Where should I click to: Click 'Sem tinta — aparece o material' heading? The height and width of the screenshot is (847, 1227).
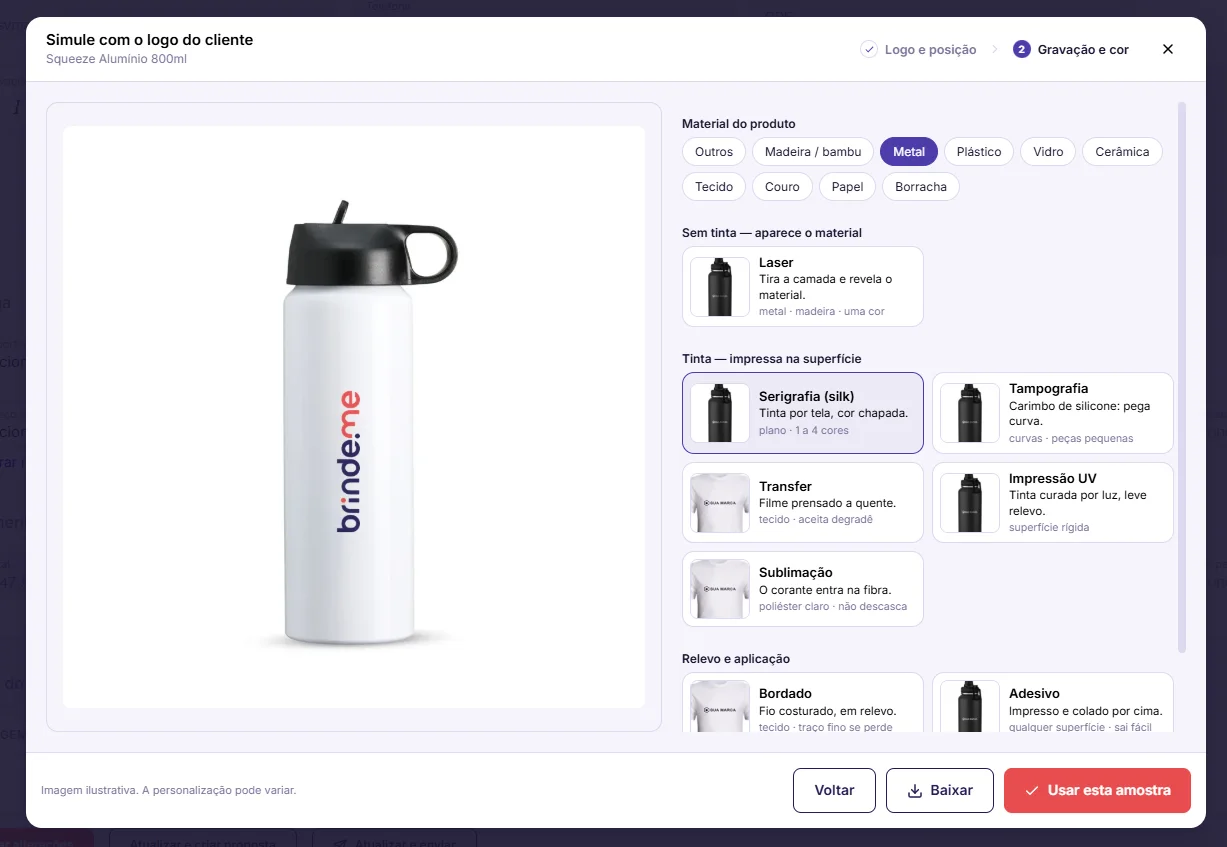pyautogui.click(x=772, y=233)
